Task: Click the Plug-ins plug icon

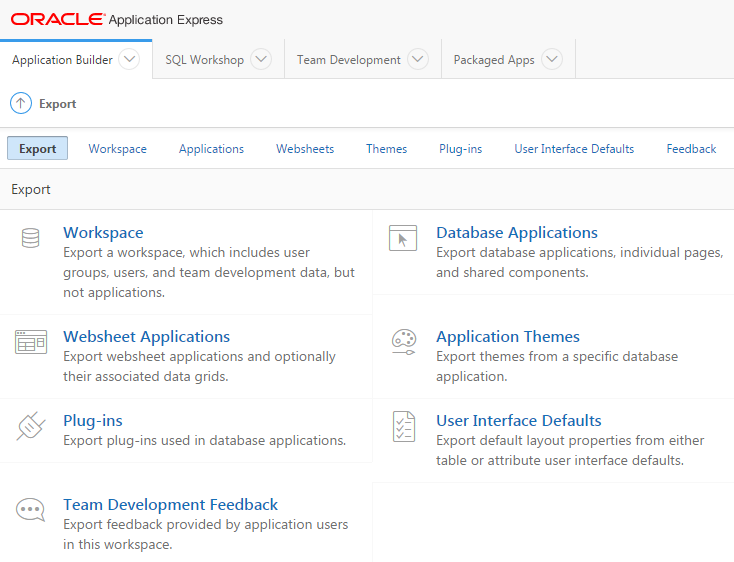Action: click(31, 426)
